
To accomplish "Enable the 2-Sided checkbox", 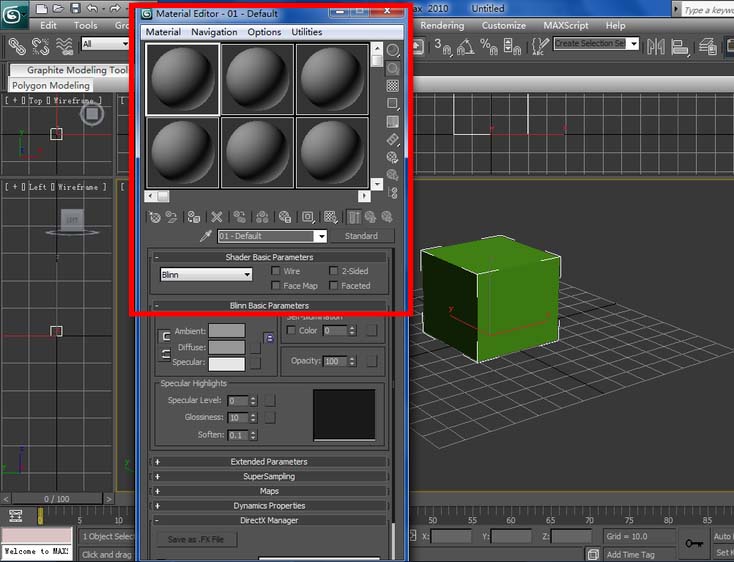I will pos(334,271).
